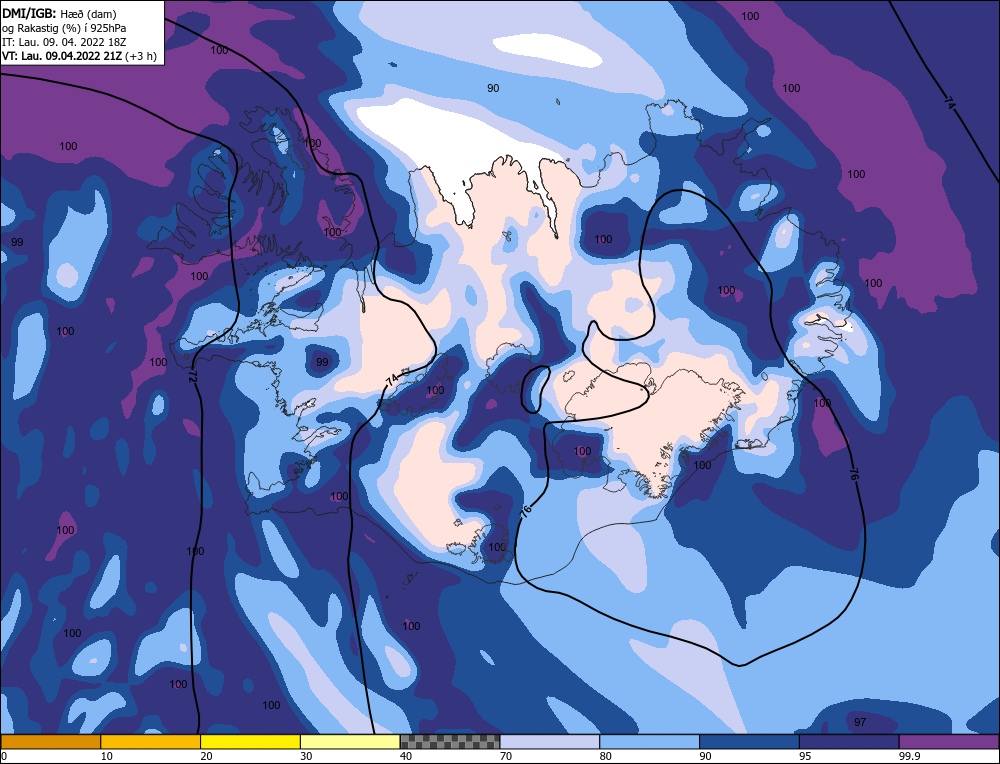Screen dimensions: 1000x764
Task: Click the '99.9' tick label on the legend
Action: pos(909,756)
